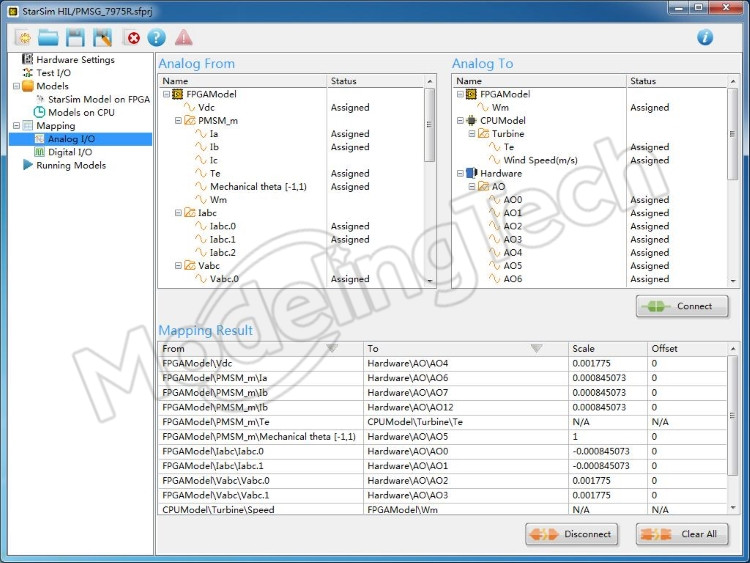Open Running Models in sidebar
The height and width of the screenshot is (563, 750).
point(71,166)
